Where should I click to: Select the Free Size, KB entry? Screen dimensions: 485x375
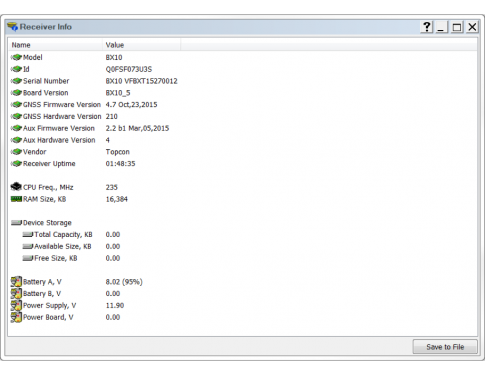click(56, 258)
